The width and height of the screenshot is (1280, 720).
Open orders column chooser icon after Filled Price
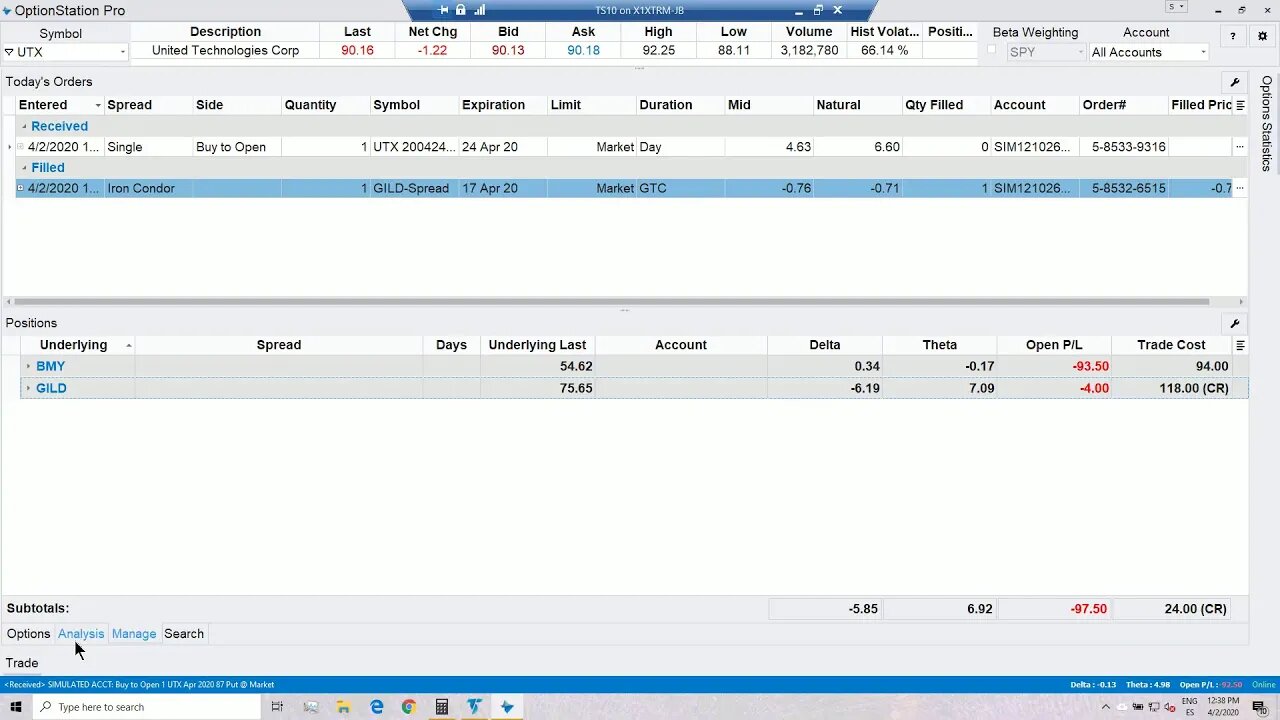click(1240, 105)
